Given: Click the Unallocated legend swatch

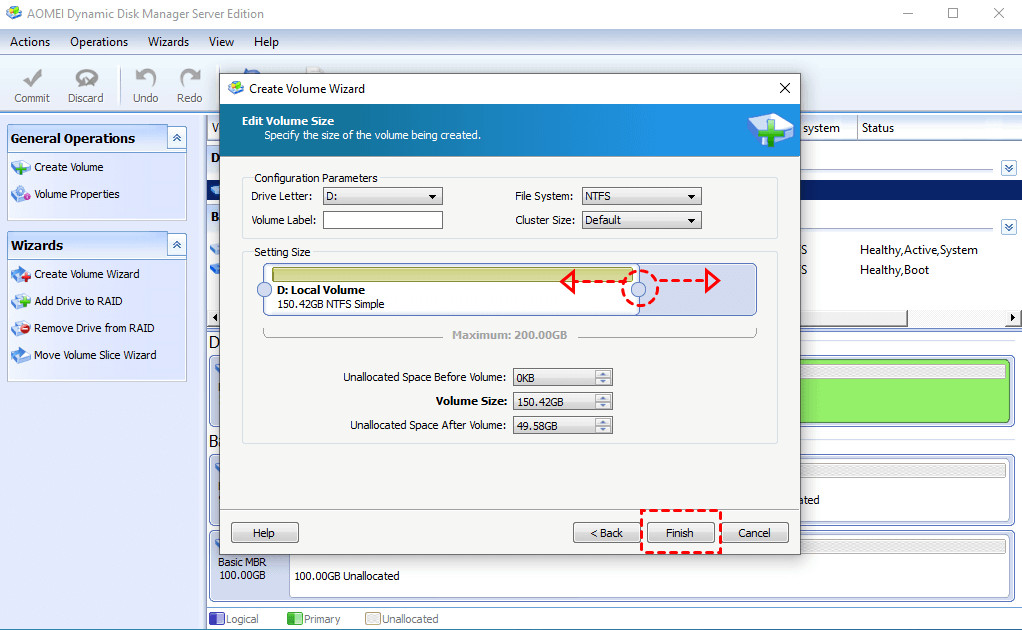Looking at the screenshot, I should [x=373, y=619].
